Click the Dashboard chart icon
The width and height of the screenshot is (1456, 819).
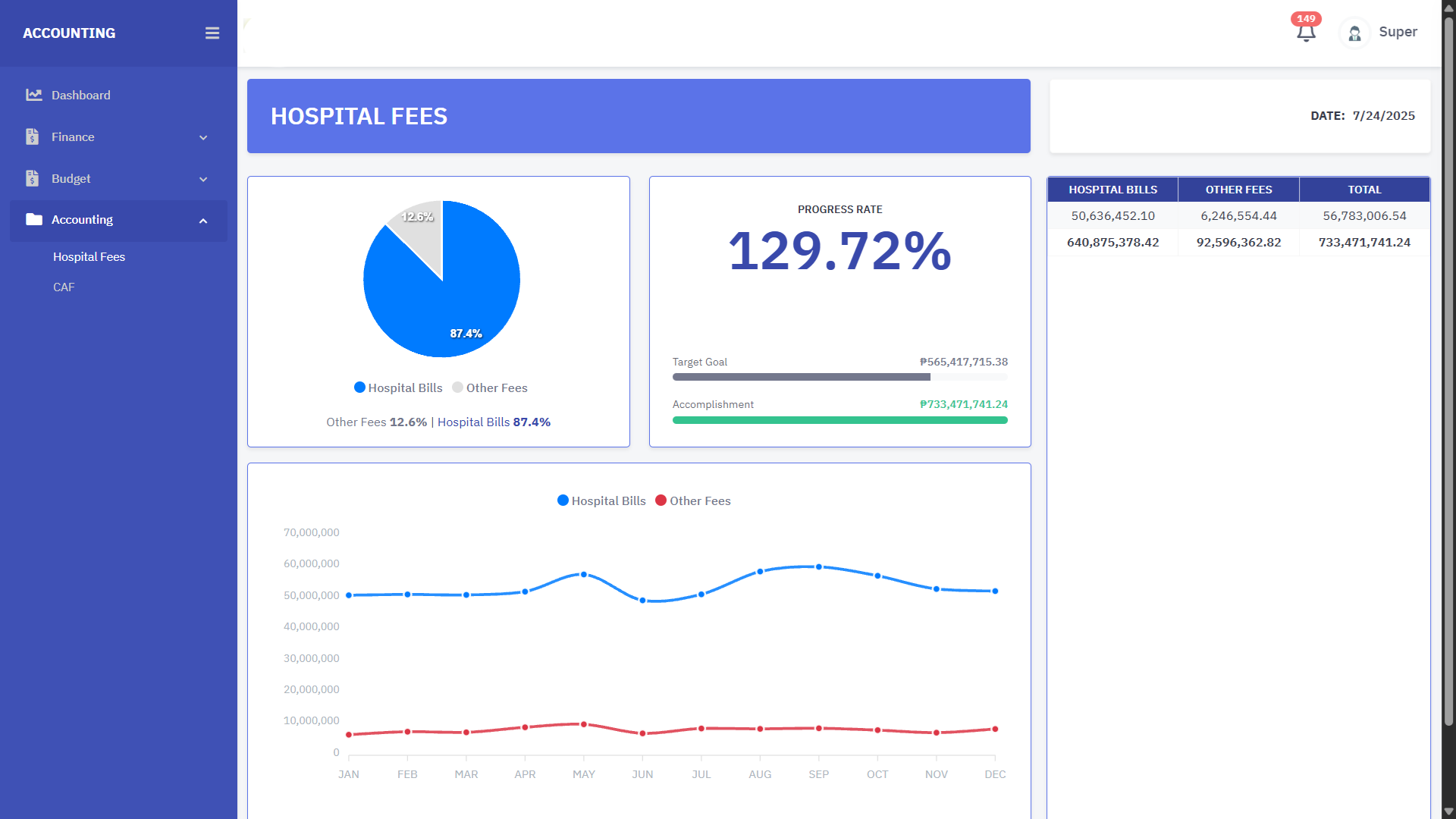click(33, 95)
